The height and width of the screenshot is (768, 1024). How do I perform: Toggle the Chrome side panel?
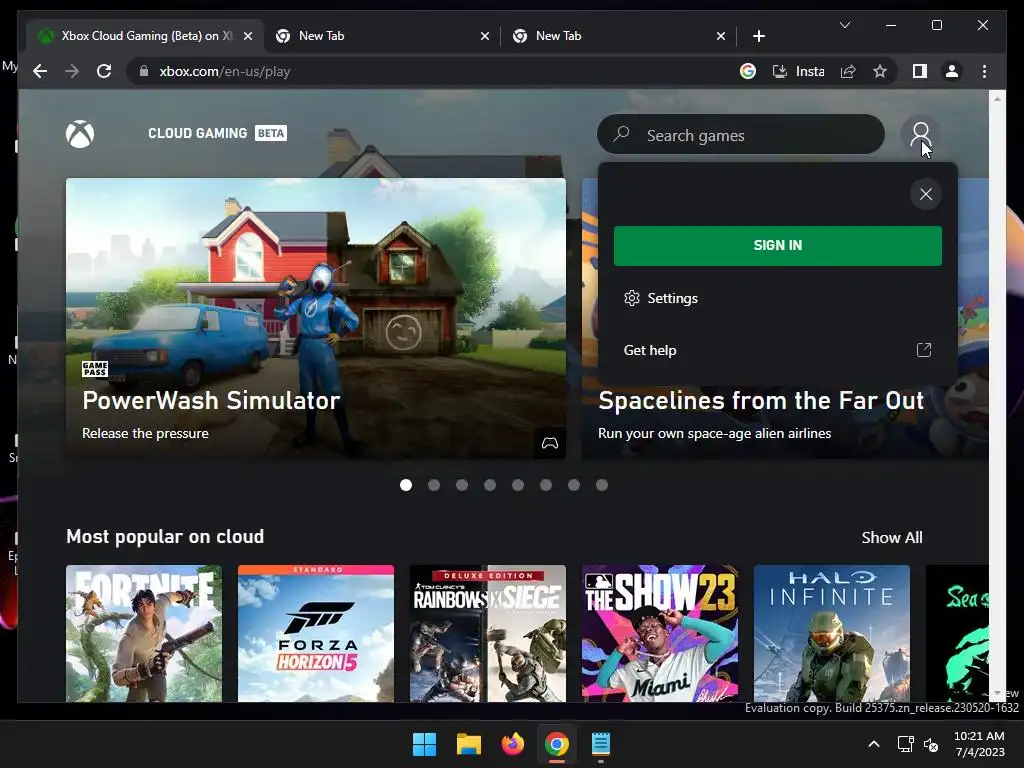tap(920, 71)
